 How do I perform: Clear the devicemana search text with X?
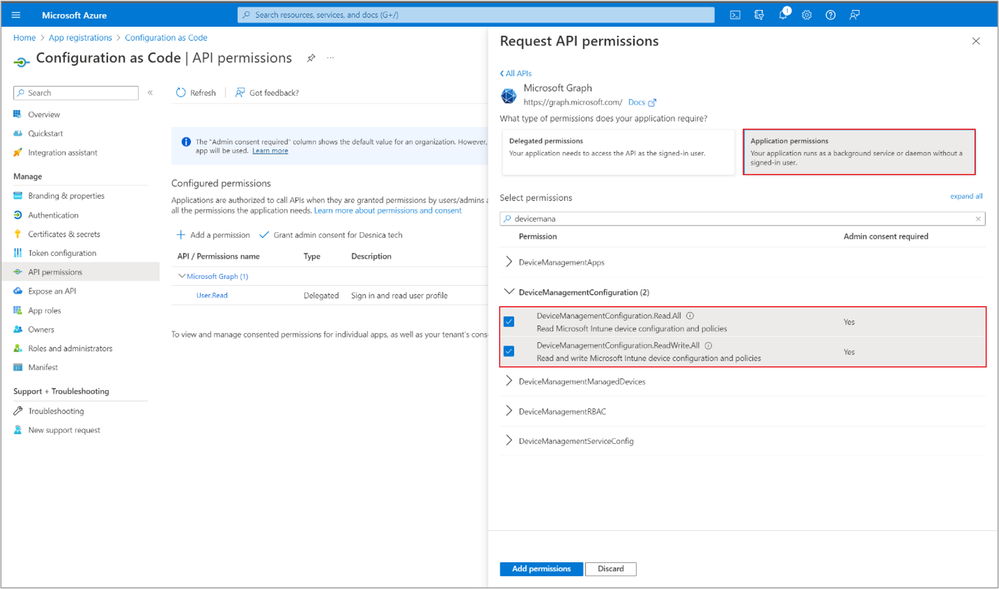click(978, 219)
